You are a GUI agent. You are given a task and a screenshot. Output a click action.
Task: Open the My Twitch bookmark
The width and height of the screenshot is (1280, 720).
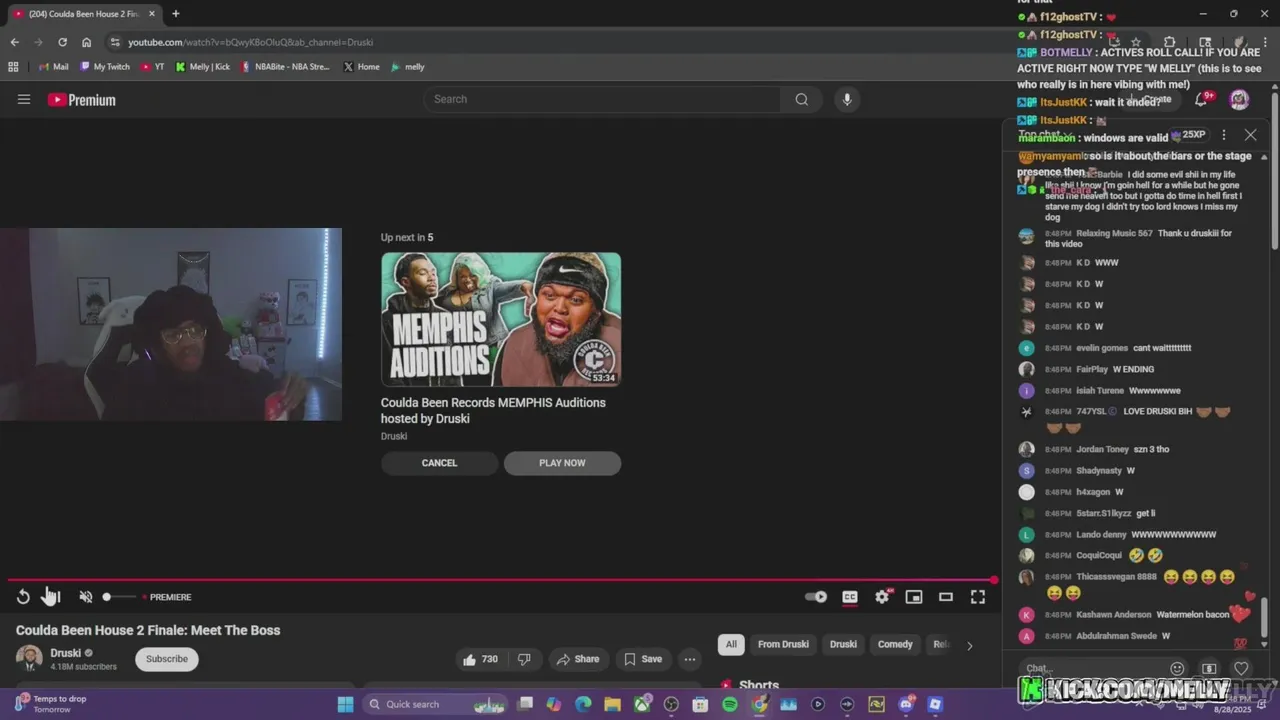tap(104, 67)
